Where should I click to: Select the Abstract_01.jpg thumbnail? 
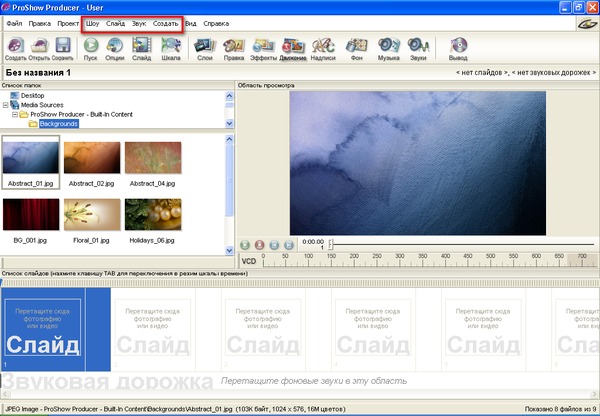[x=31, y=162]
